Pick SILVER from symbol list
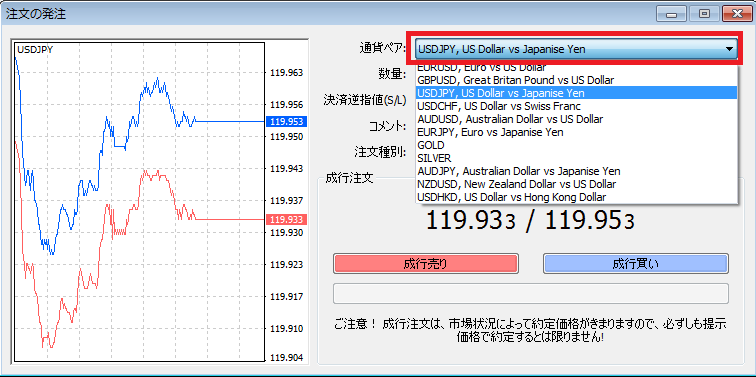This screenshot has width=756, height=377. coord(576,158)
